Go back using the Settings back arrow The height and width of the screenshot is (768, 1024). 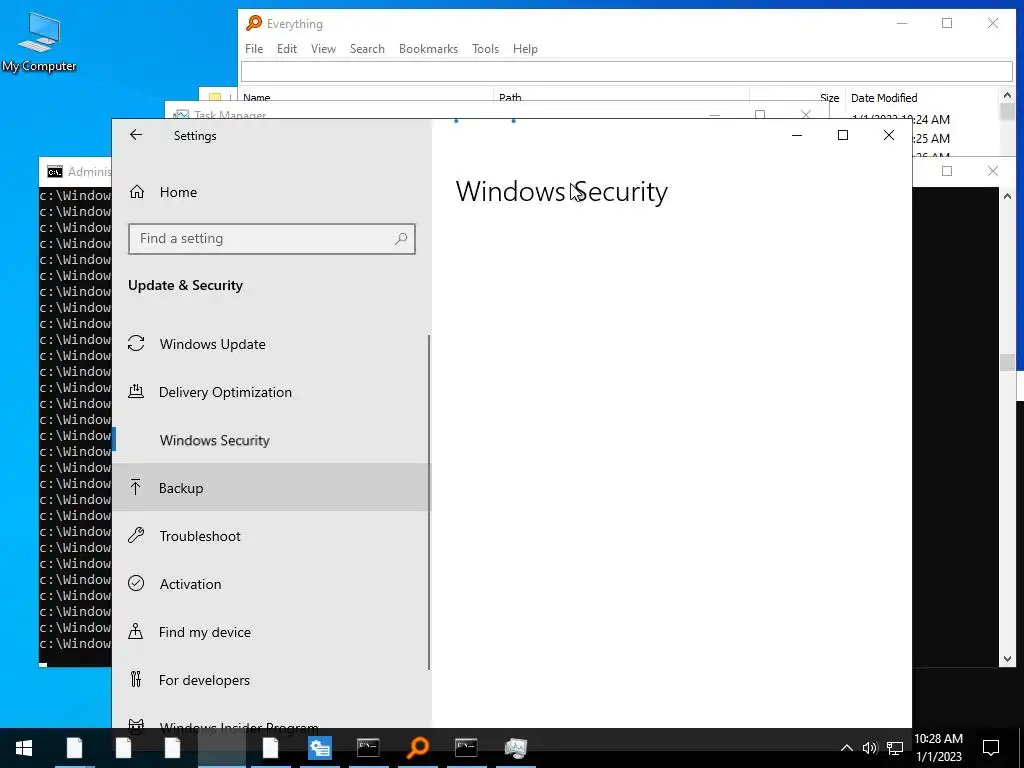136,135
